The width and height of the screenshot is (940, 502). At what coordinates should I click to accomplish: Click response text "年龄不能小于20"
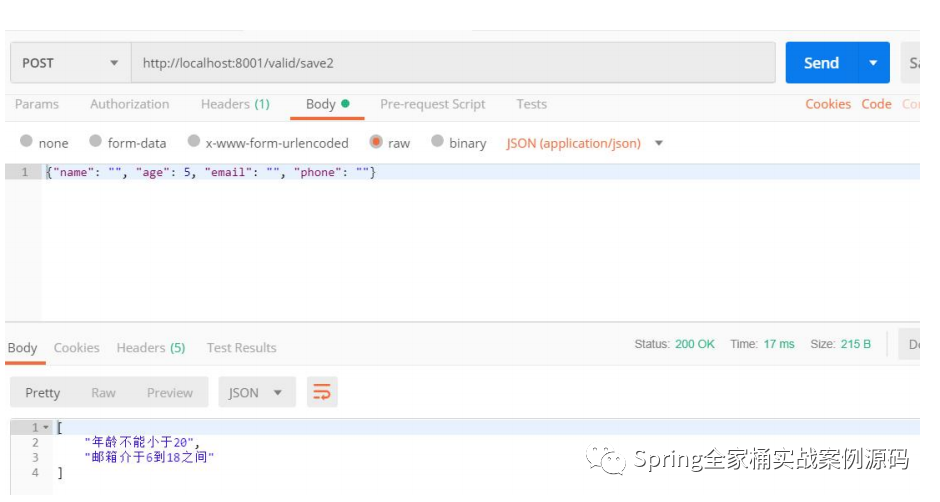click(139, 442)
